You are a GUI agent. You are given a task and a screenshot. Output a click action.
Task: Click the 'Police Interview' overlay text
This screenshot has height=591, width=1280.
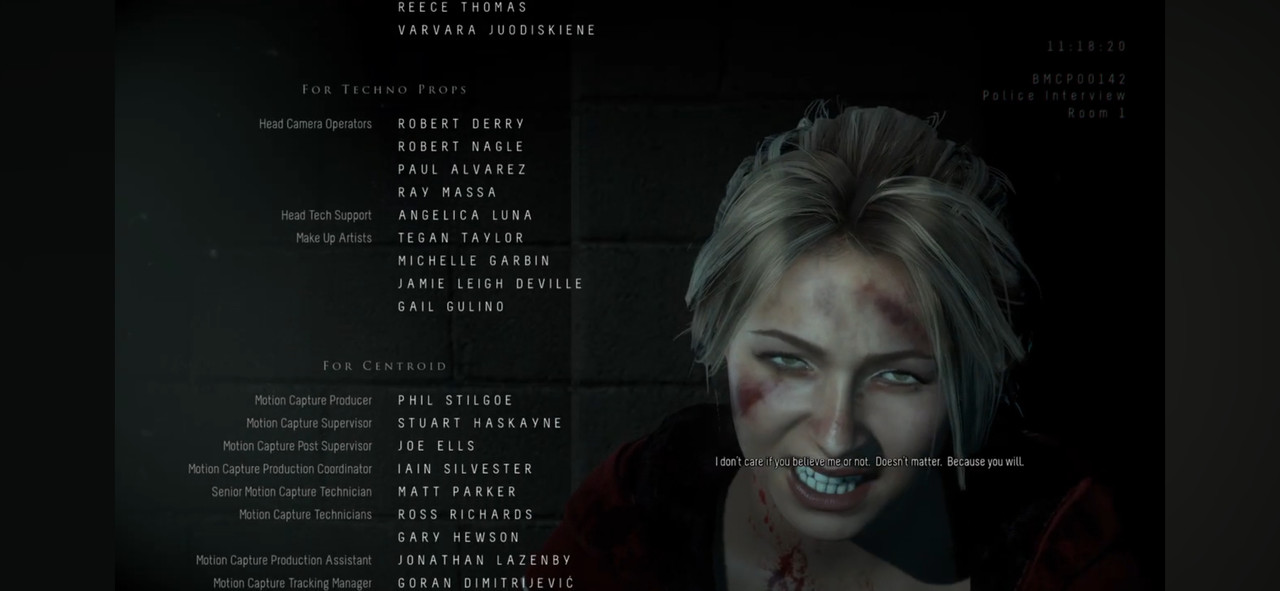coord(1054,96)
